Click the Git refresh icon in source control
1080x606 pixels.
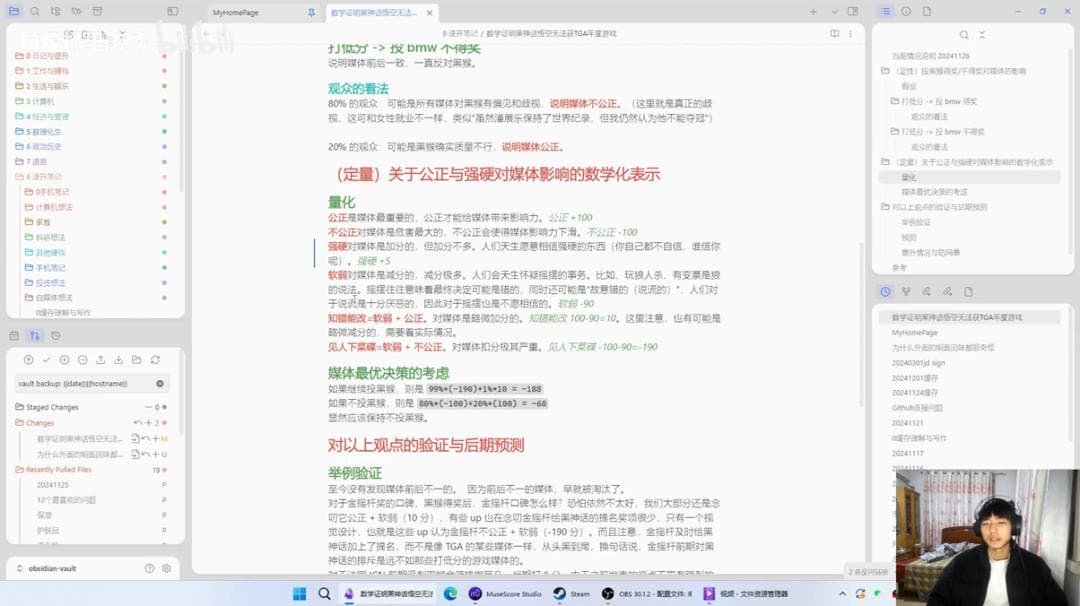(155, 360)
